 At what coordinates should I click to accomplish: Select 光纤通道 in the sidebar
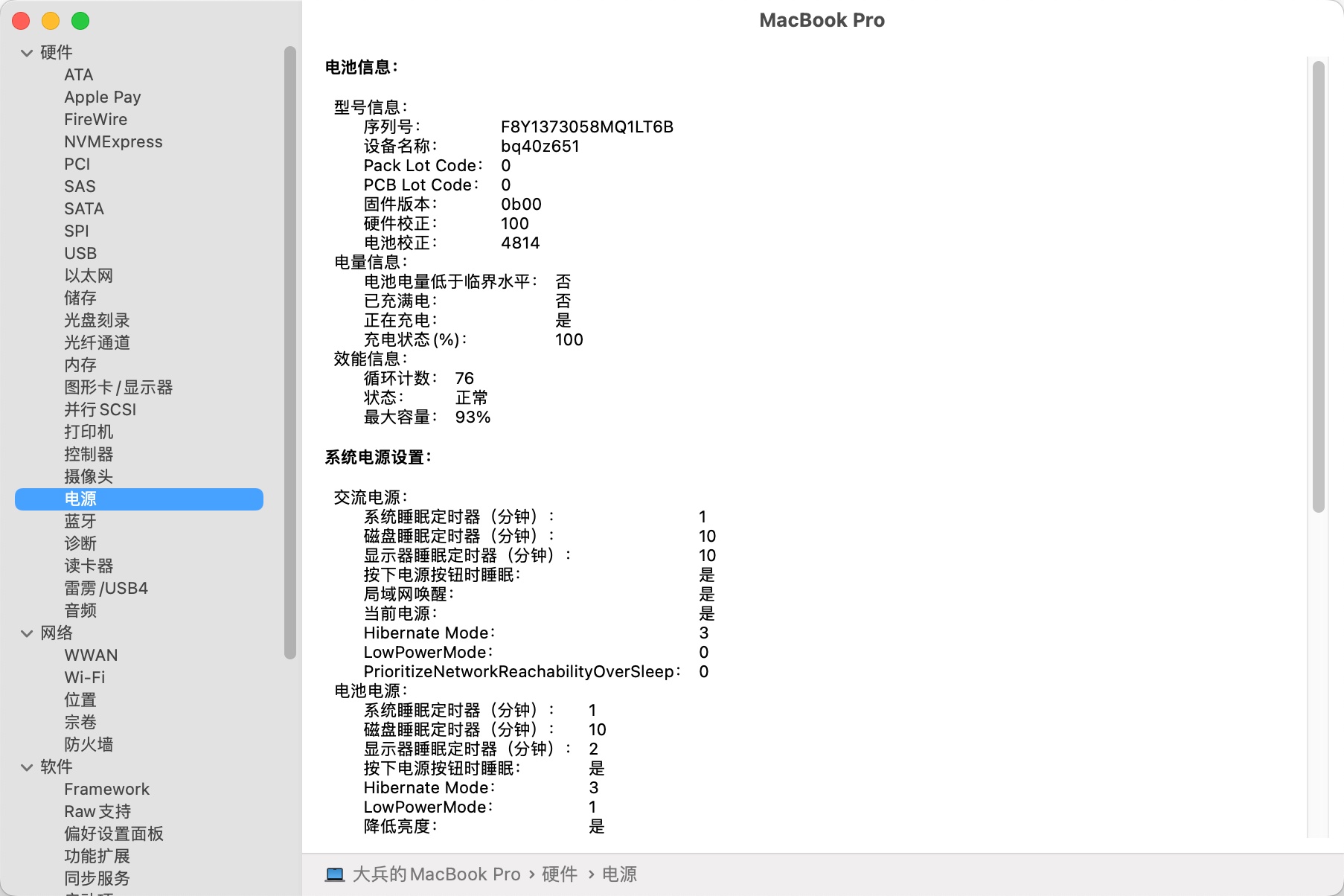(97, 343)
